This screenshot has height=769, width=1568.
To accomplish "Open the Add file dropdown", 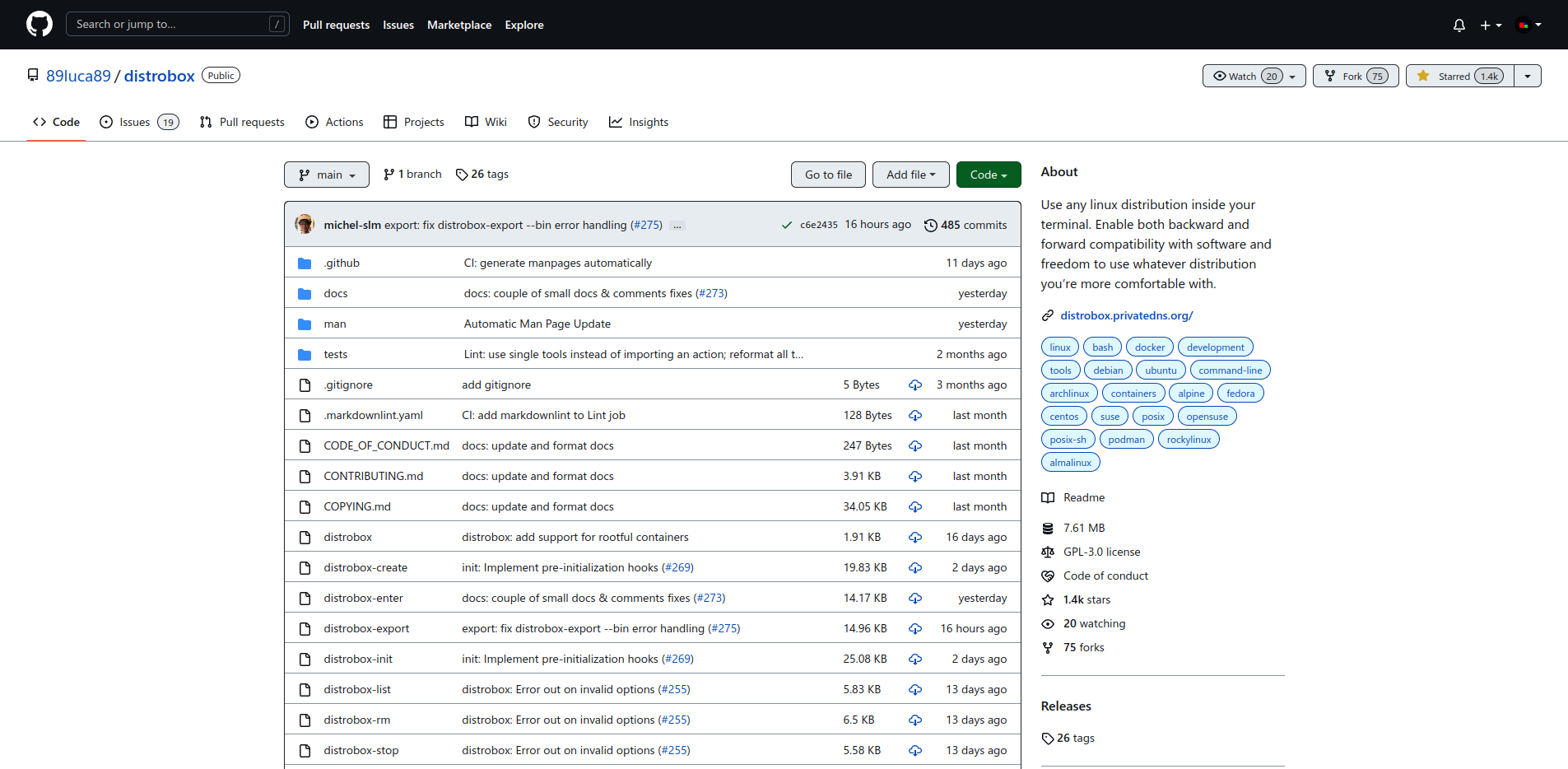I will pyautogui.click(x=910, y=174).
